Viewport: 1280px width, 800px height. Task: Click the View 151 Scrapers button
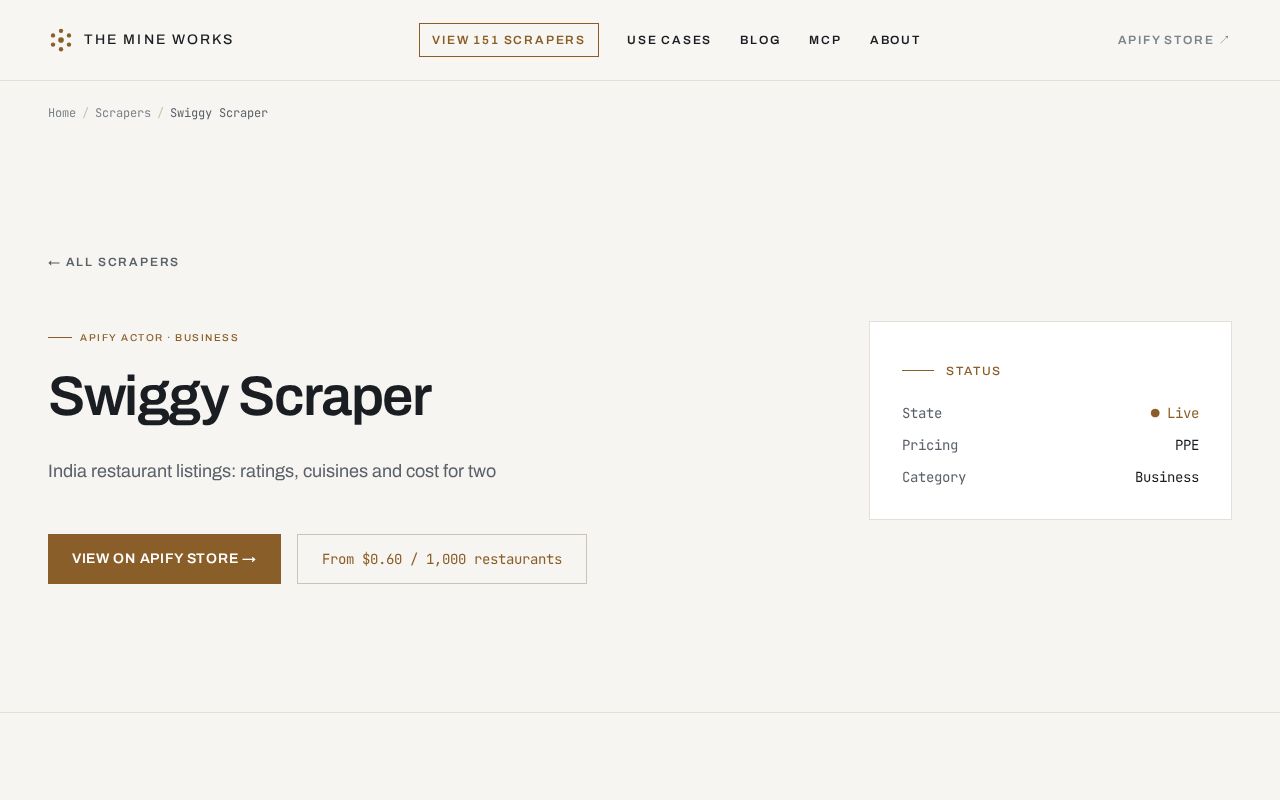(509, 40)
